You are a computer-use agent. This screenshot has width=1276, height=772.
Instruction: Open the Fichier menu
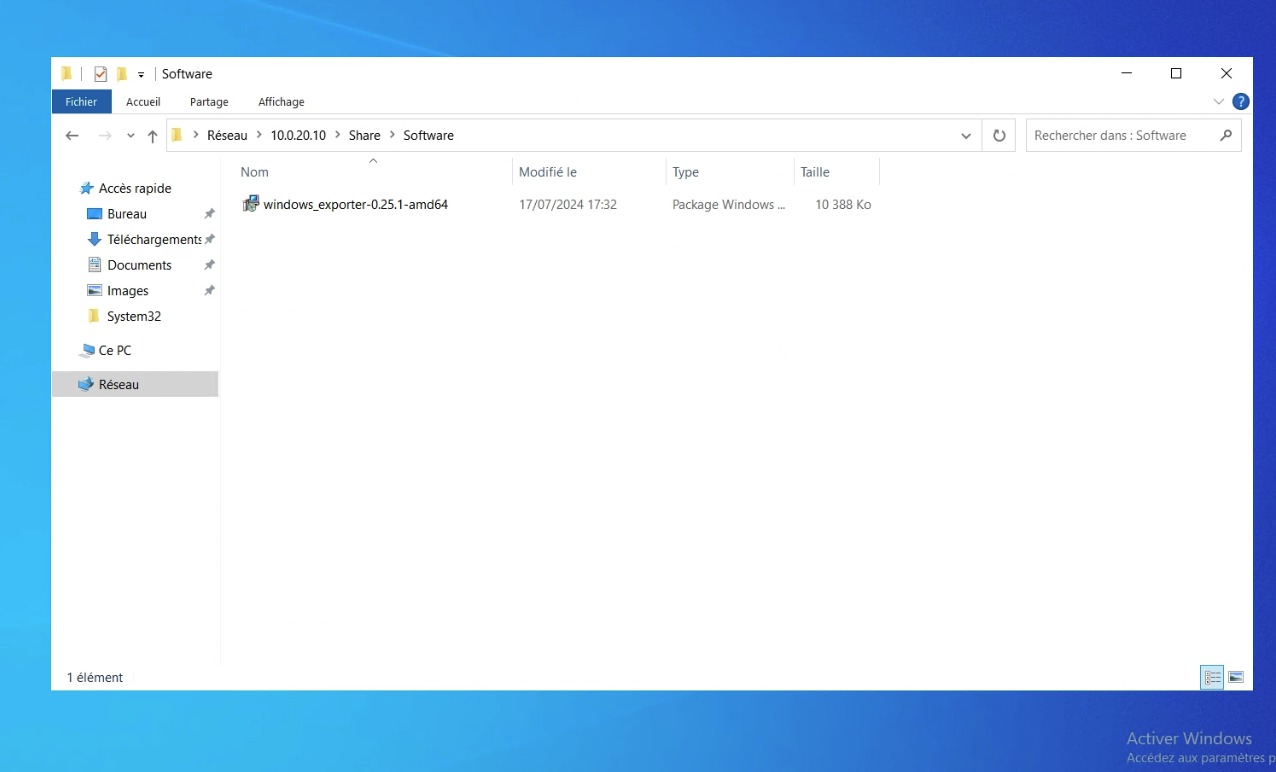click(x=81, y=102)
